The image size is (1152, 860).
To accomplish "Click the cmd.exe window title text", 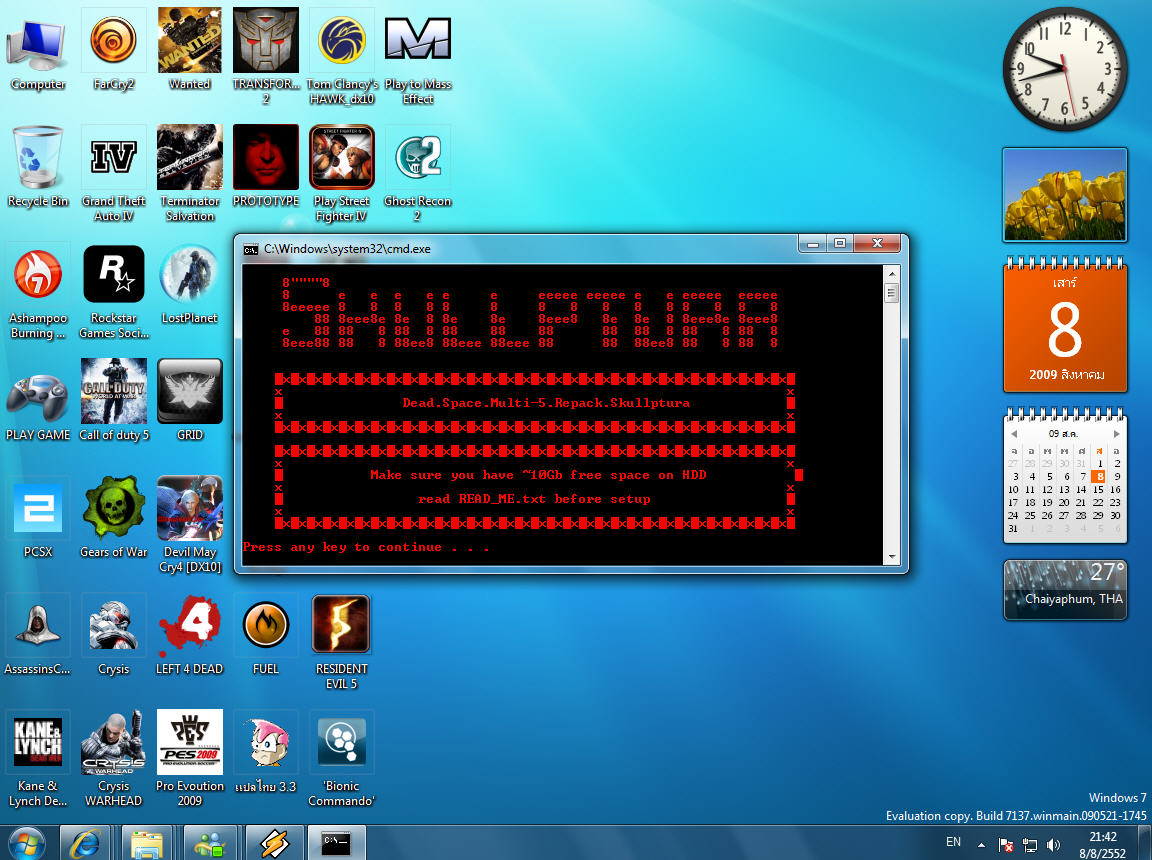I will point(348,249).
